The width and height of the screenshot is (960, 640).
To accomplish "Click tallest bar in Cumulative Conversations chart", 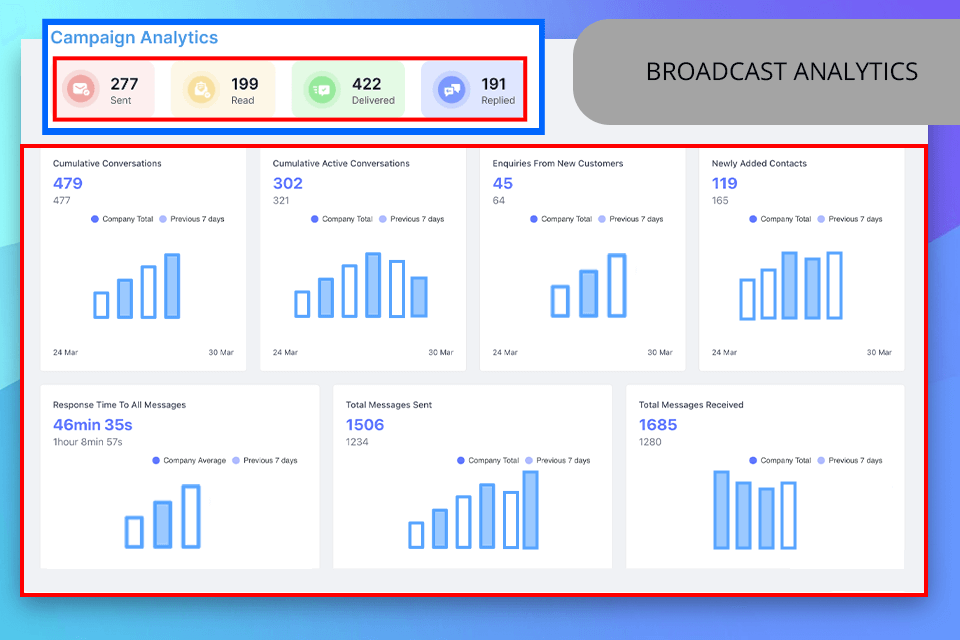I will 172,286.
